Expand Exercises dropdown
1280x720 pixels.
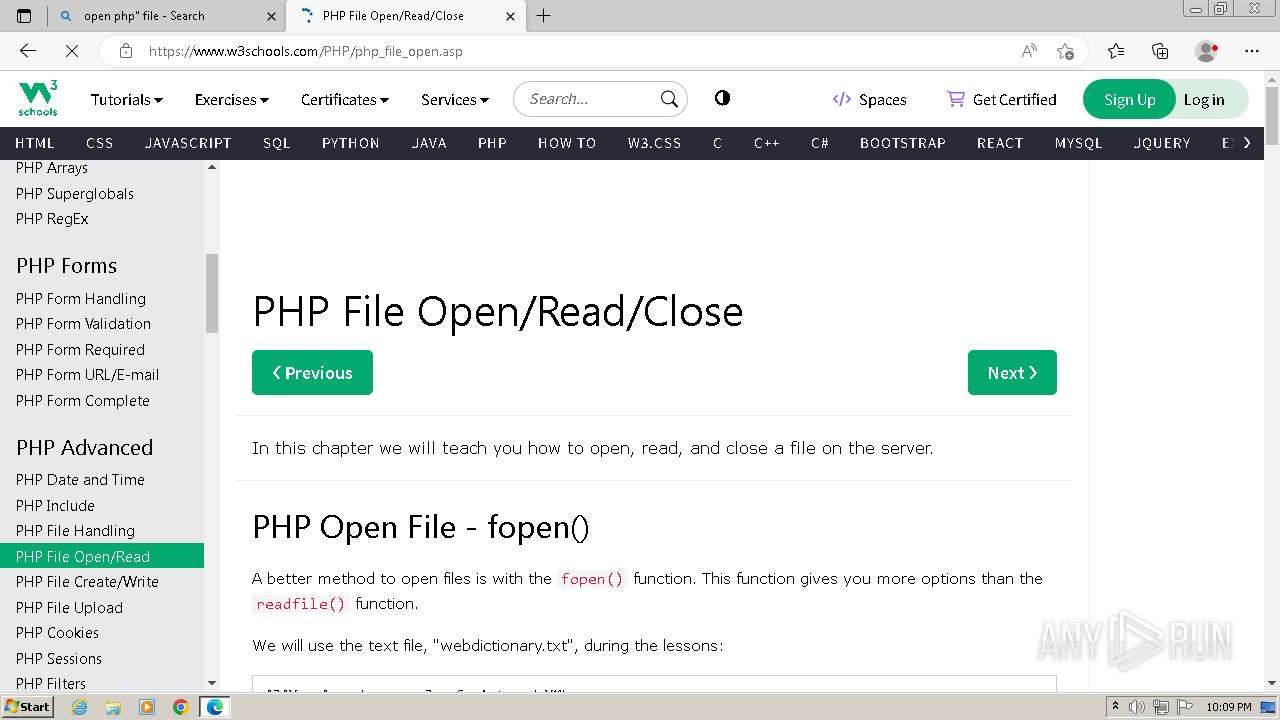[x=232, y=99]
